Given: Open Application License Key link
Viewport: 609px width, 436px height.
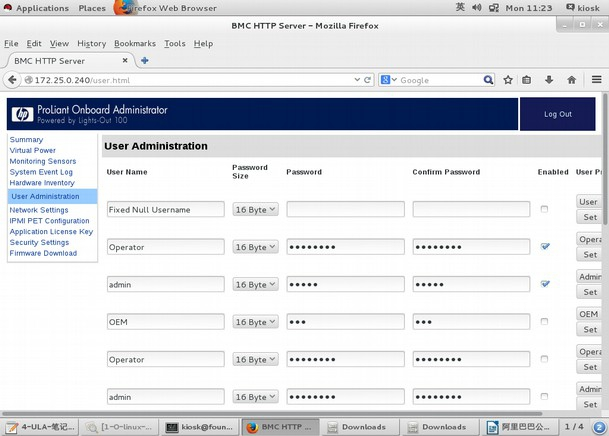Looking at the screenshot, I should pyautogui.click(x=51, y=232).
